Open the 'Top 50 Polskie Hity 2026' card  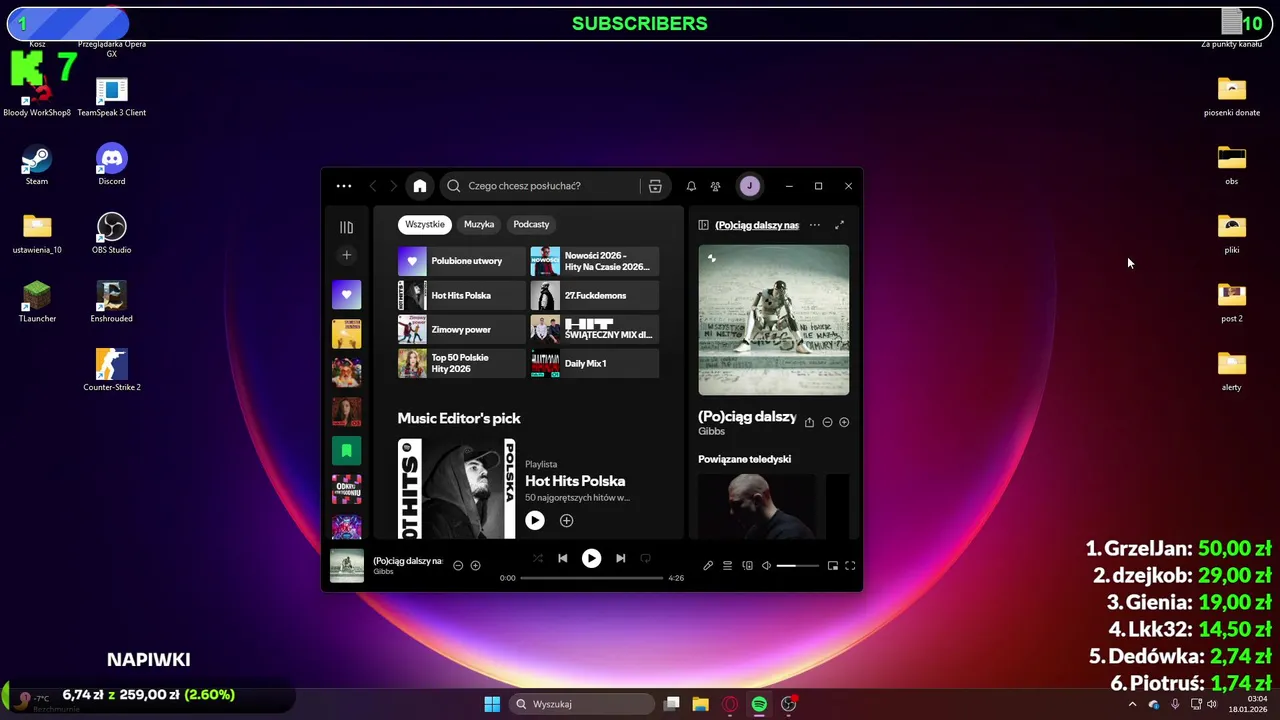pos(462,363)
